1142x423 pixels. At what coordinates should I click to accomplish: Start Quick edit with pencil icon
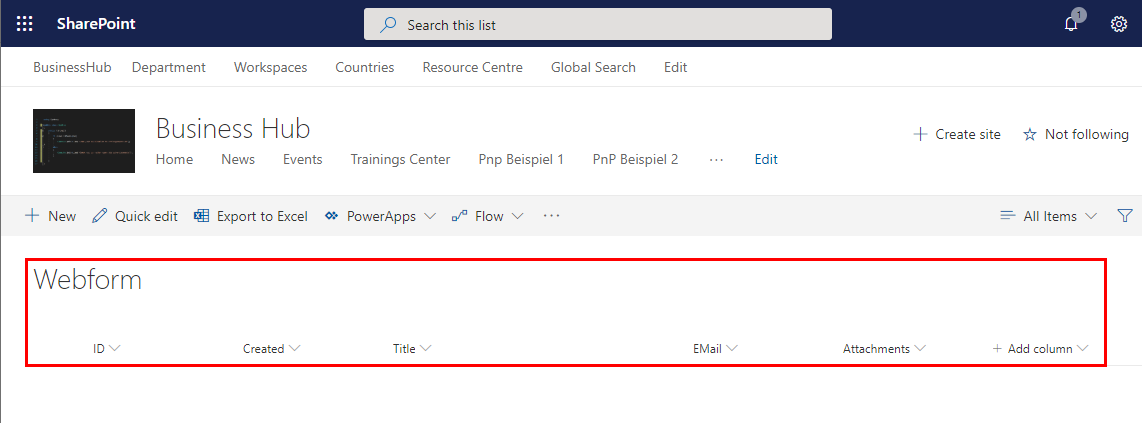135,216
